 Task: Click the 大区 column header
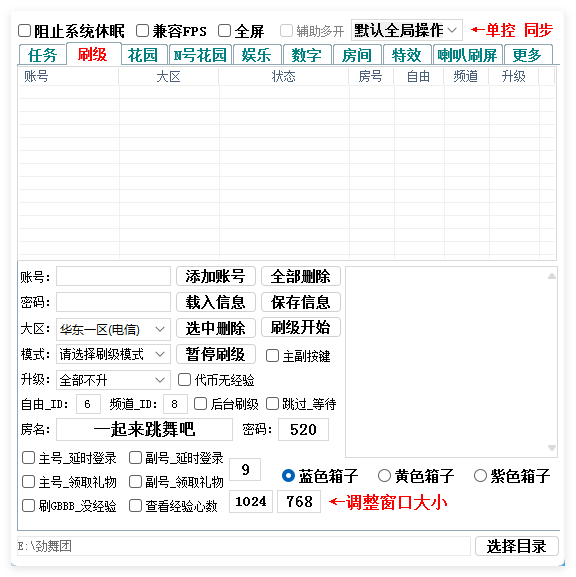[169, 77]
